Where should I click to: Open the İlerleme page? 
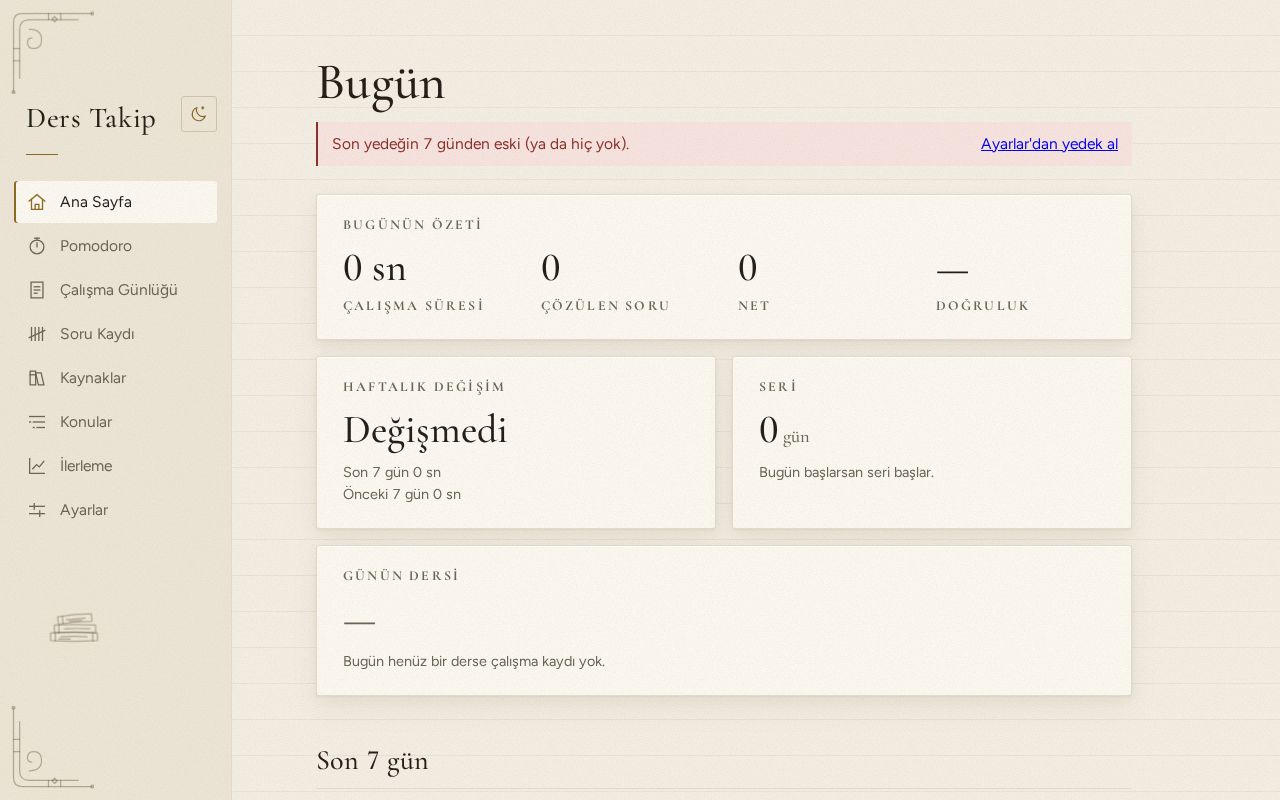pyautogui.click(x=116, y=466)
